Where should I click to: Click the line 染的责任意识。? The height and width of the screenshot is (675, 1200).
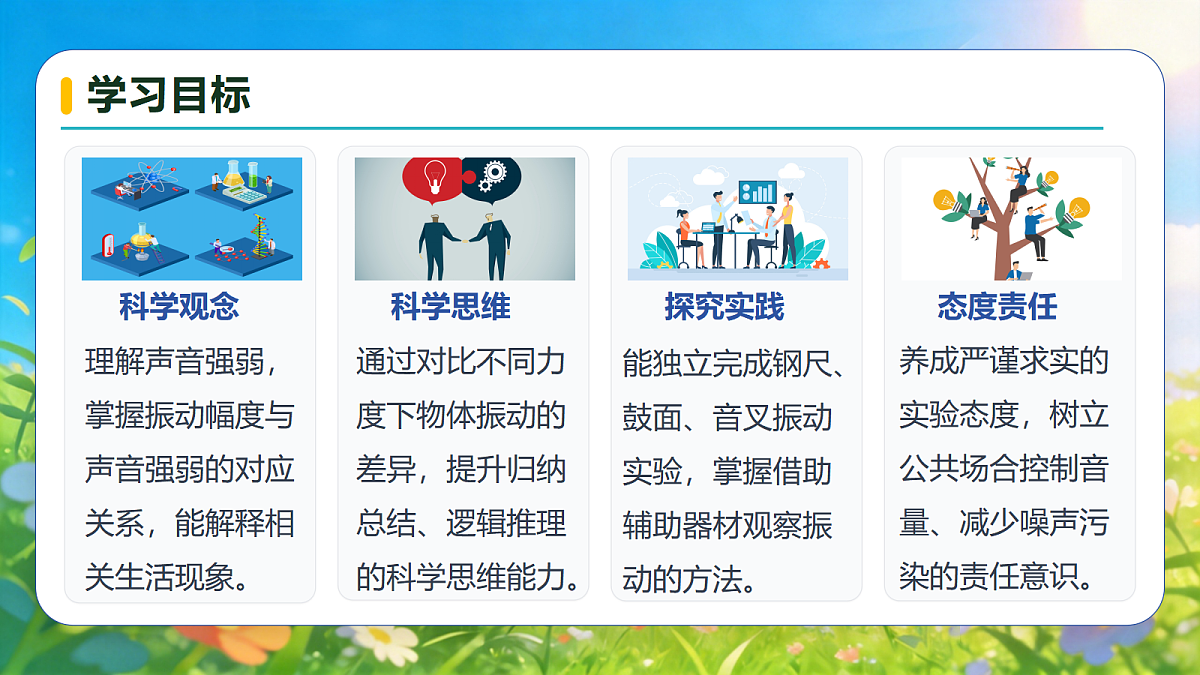click(997, 577)
